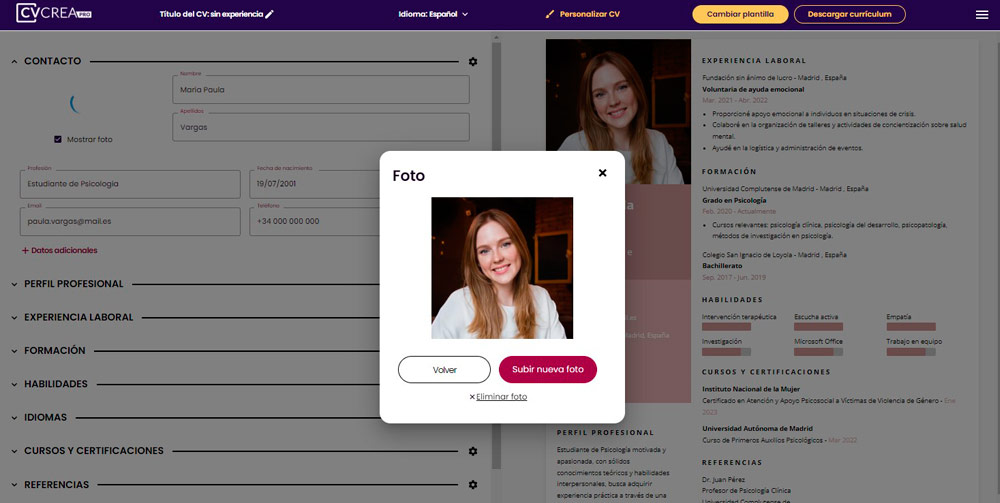Click Descargar currículum button
This screenshot has height=503, width=1000.
[849, 14]
